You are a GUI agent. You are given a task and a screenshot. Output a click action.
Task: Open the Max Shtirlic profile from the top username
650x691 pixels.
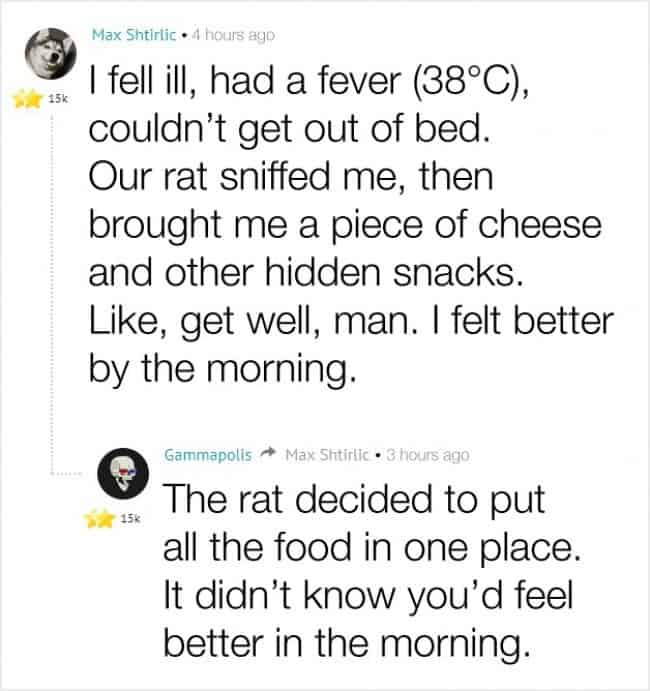(133, 35)
